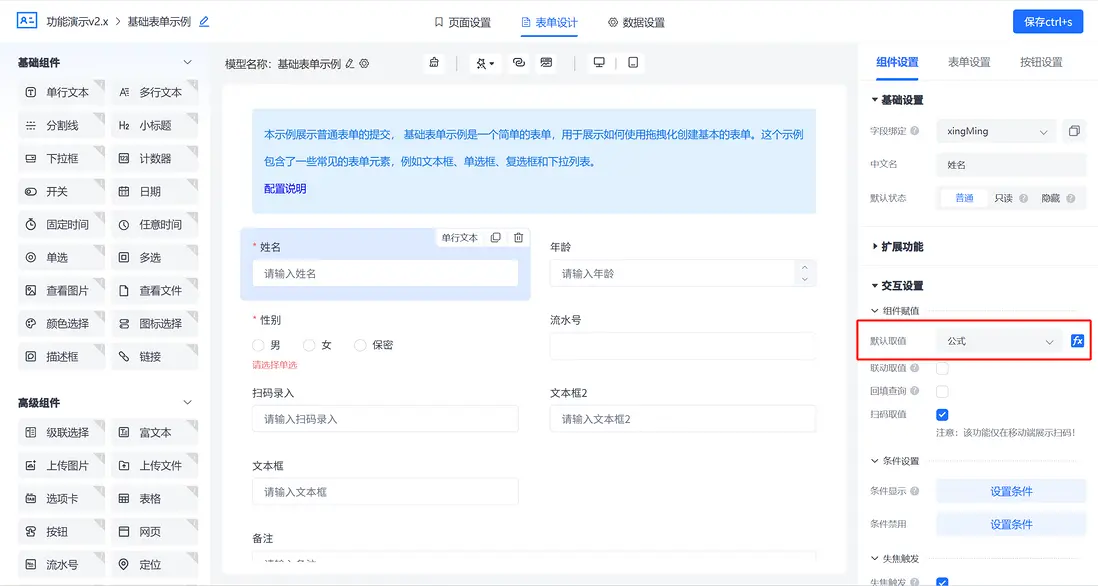Collapse the 基础组件 section
Image resolution: width=1098 pixels, height=586 pixels.
[185, 61]
